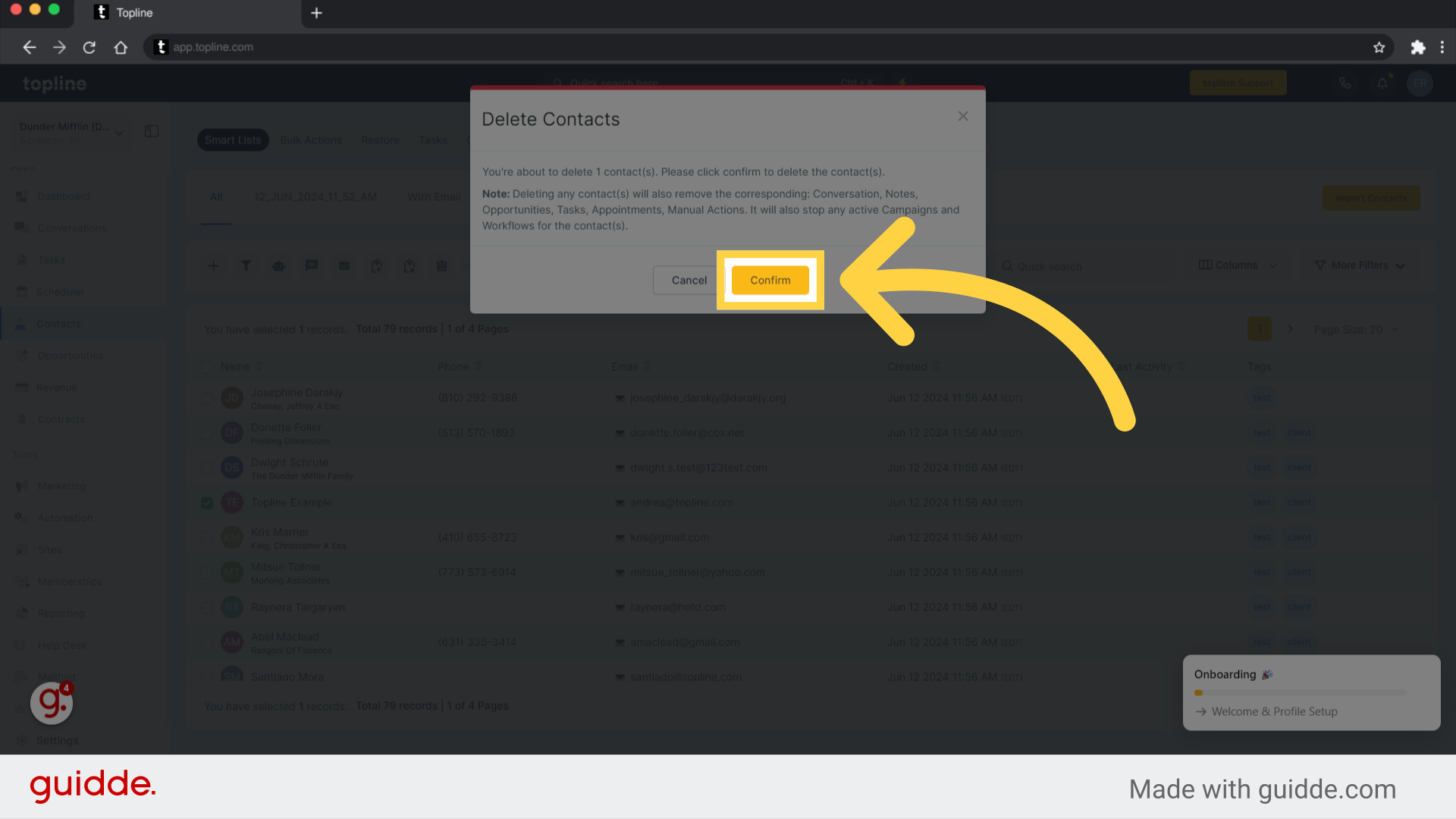Click the Onboarding welcome panel
This screenshot has height=819, width=1456.
(1308, 693)
